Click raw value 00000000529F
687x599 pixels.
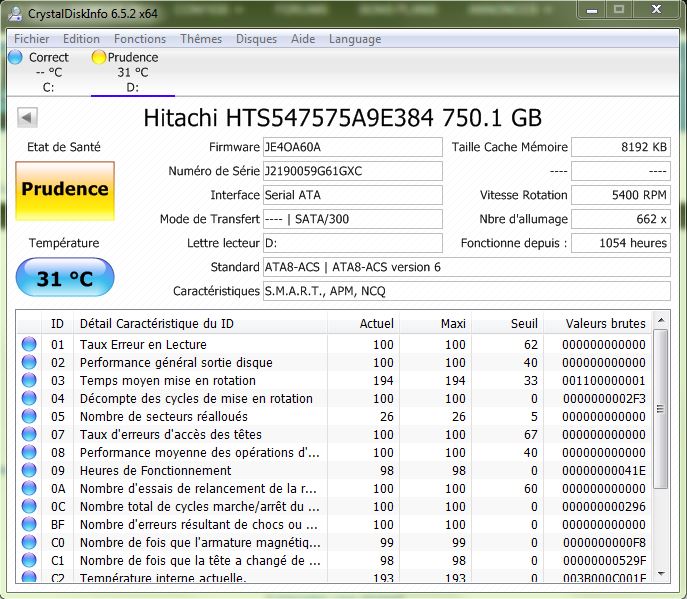[604, 560]
